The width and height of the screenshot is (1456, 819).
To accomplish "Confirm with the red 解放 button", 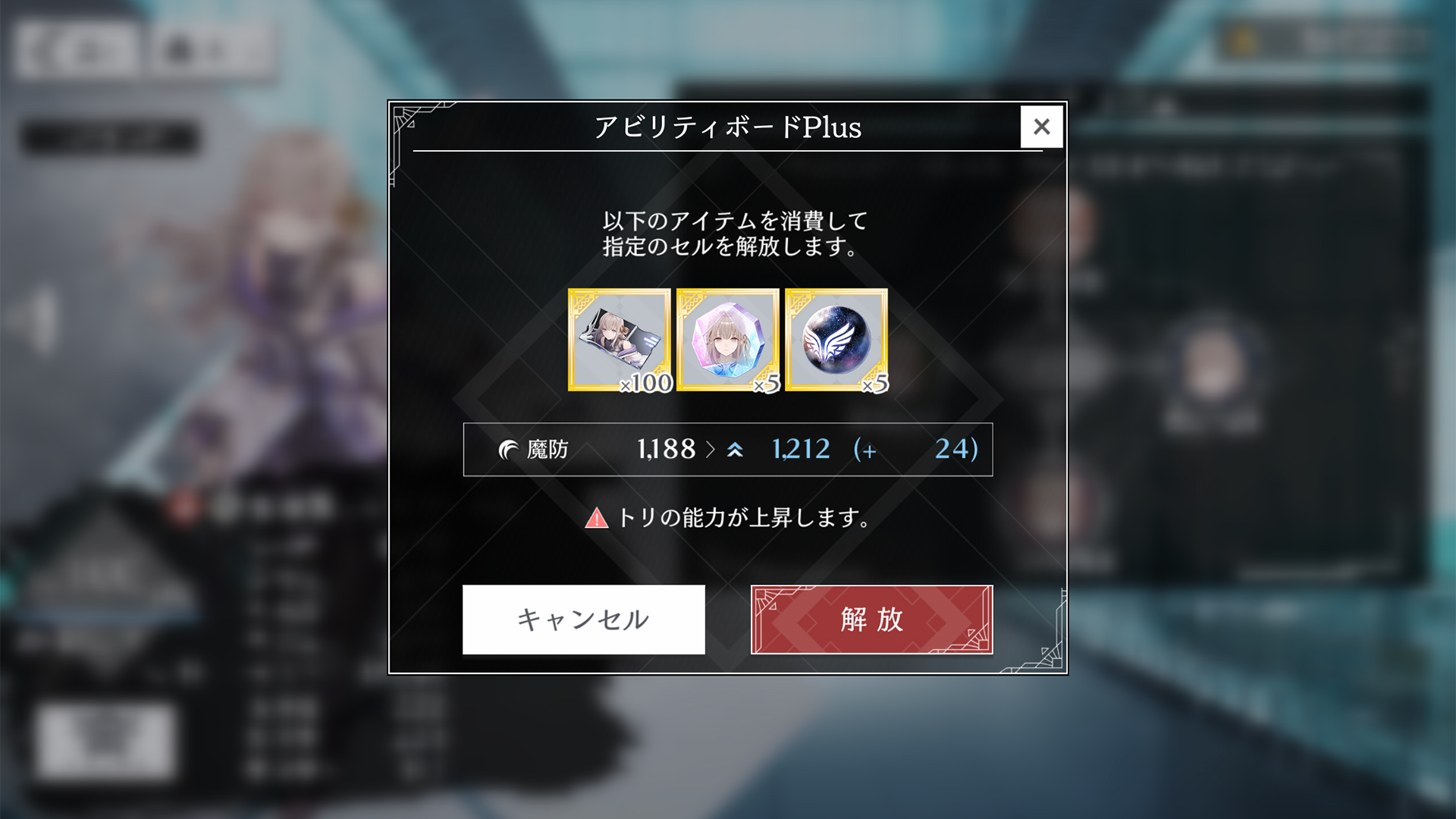I will tap(872, 620).
